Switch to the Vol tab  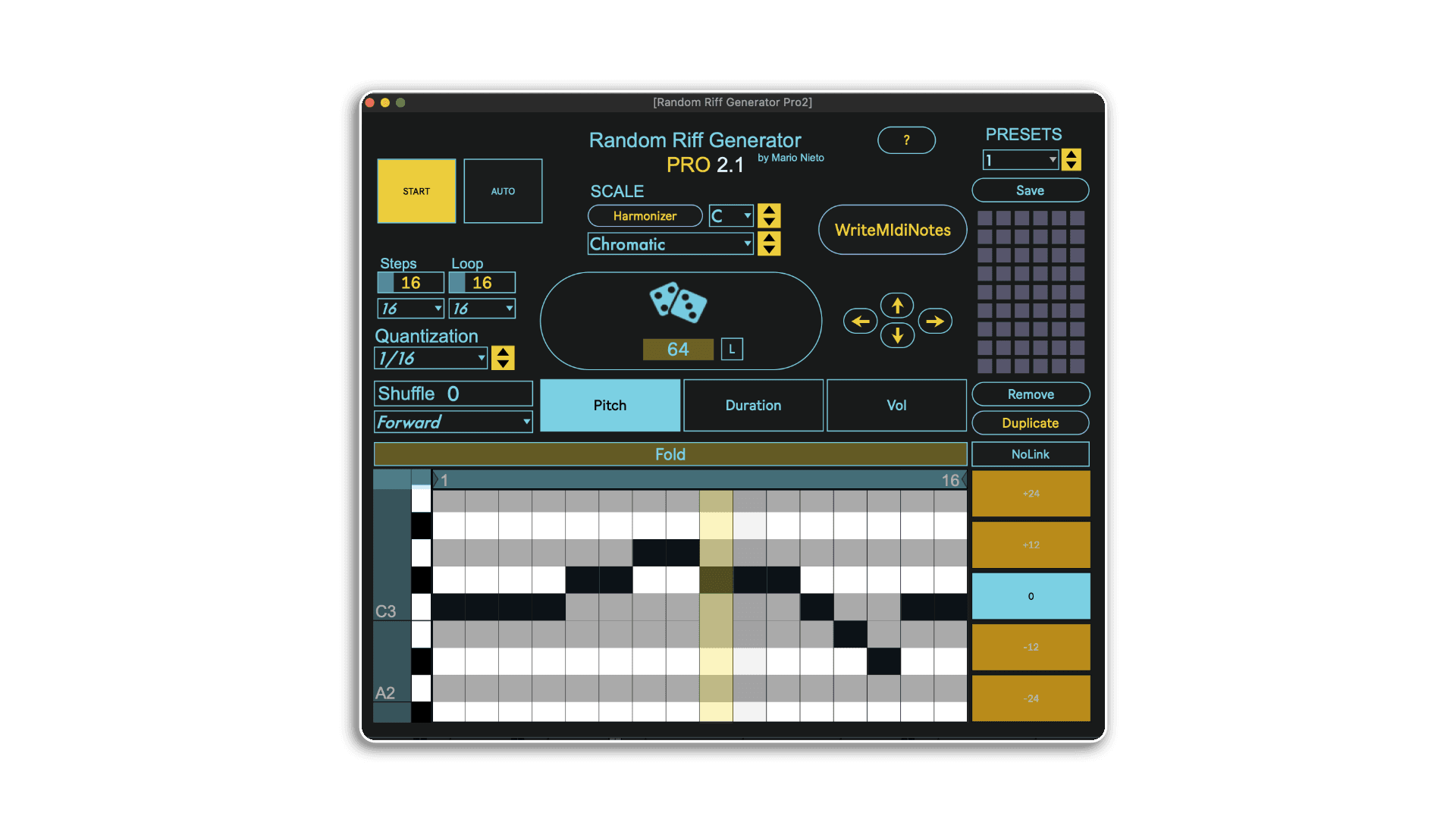point(896,406)
